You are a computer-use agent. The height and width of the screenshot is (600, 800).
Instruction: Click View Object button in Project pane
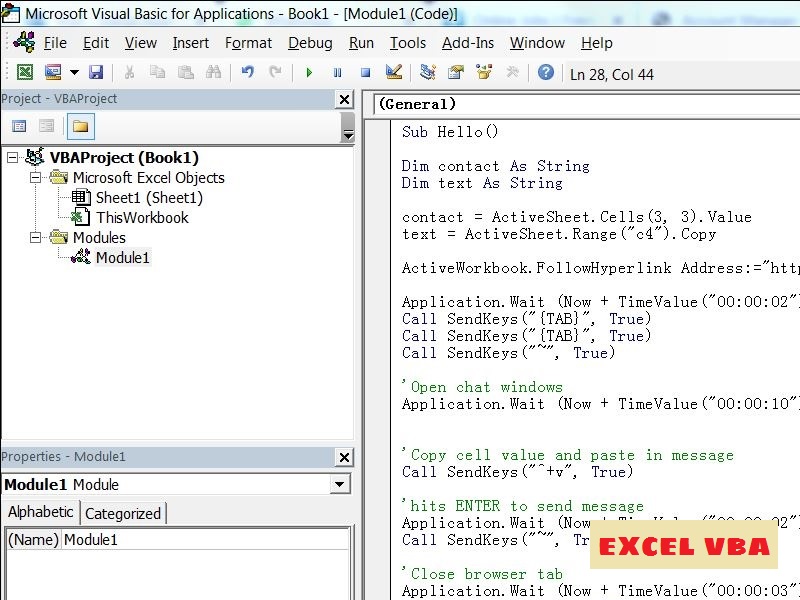(x=47, y=126)
